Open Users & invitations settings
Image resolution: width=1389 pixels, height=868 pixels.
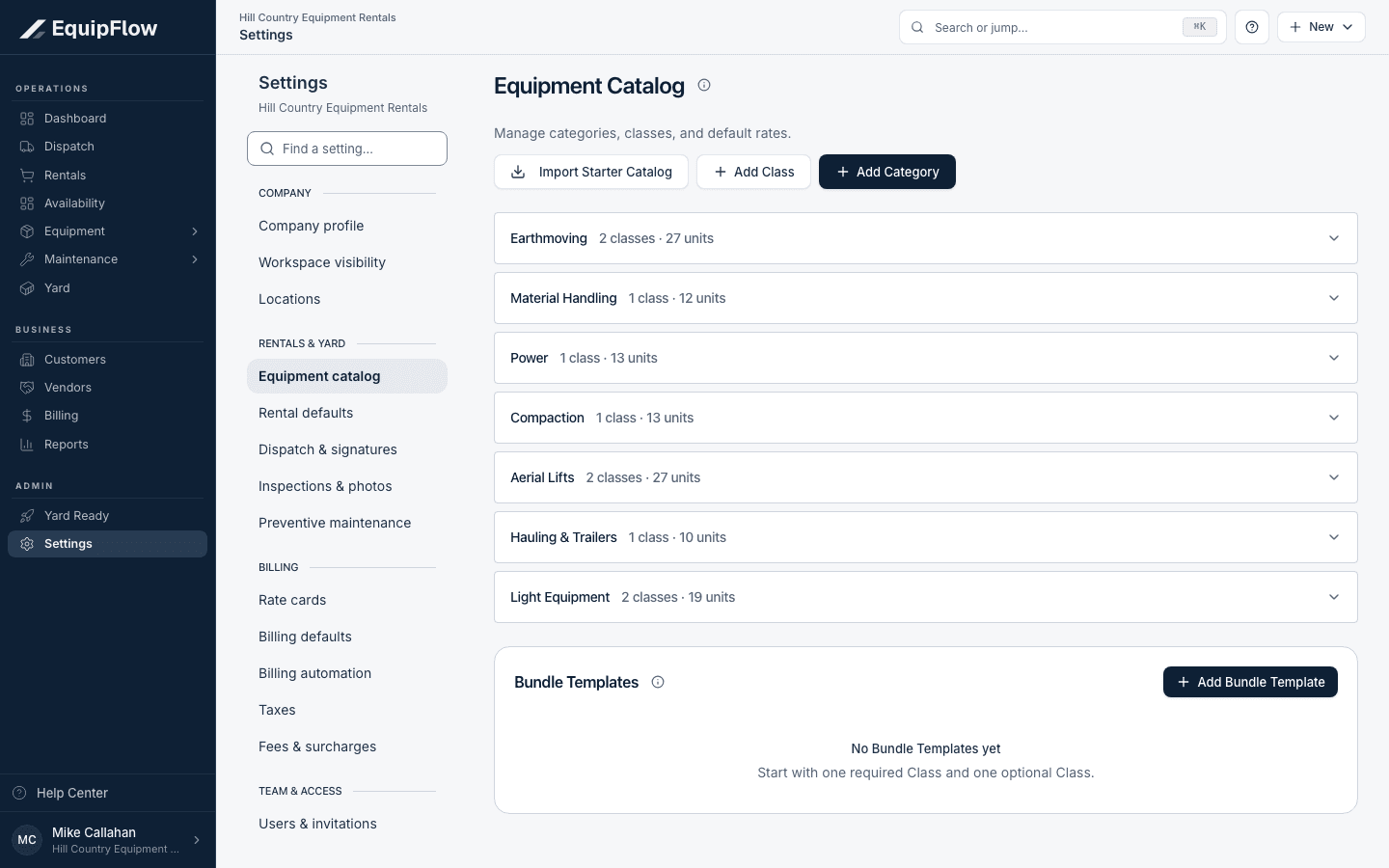(347, 824)
